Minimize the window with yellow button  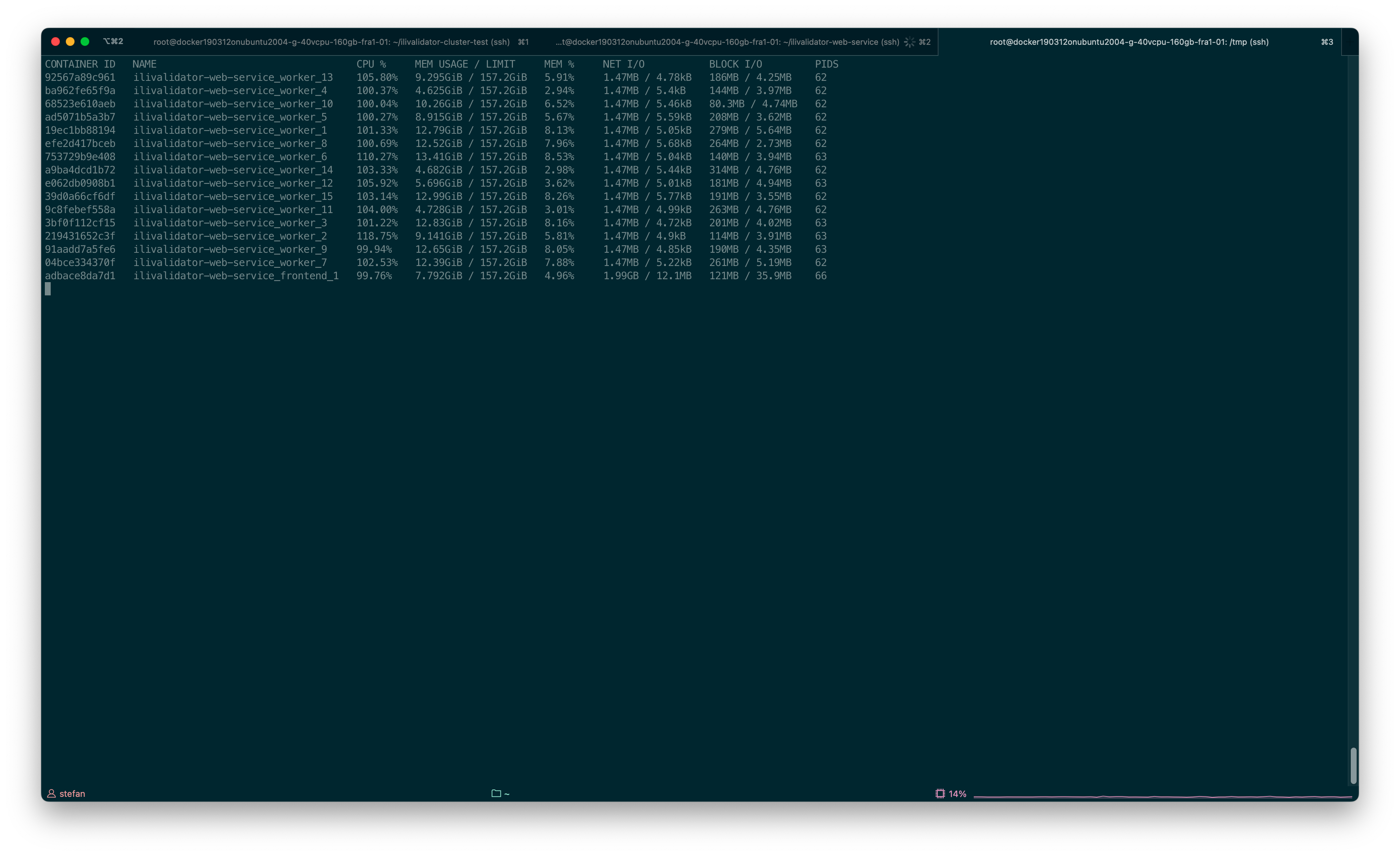tap(70, 42)
